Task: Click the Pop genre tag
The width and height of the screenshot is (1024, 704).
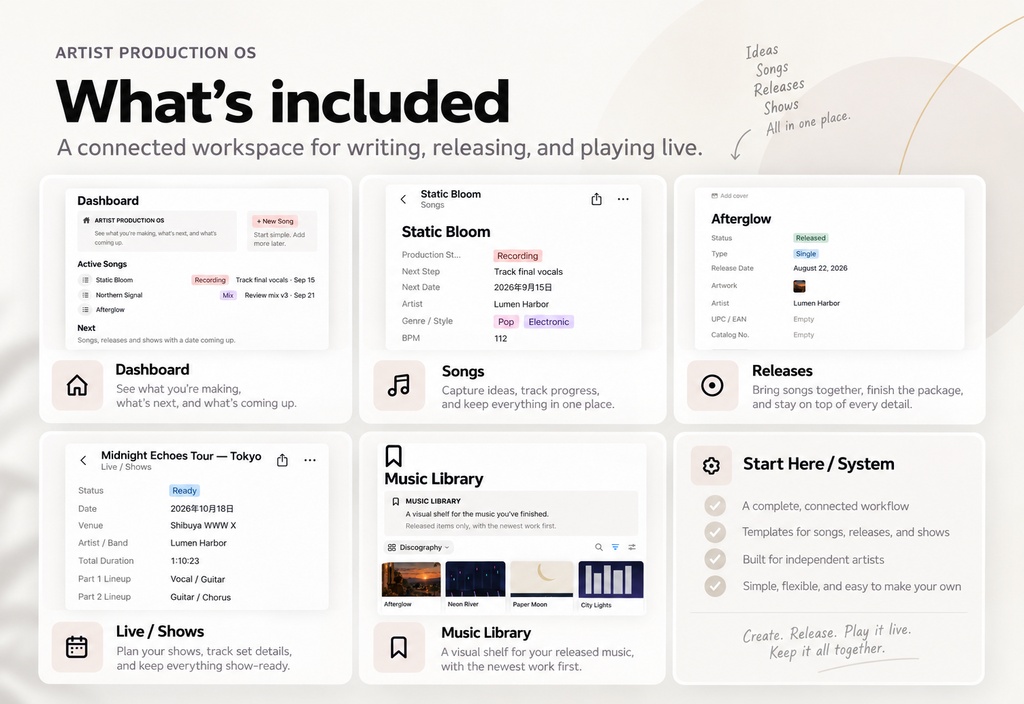Action: click(506, 321)
